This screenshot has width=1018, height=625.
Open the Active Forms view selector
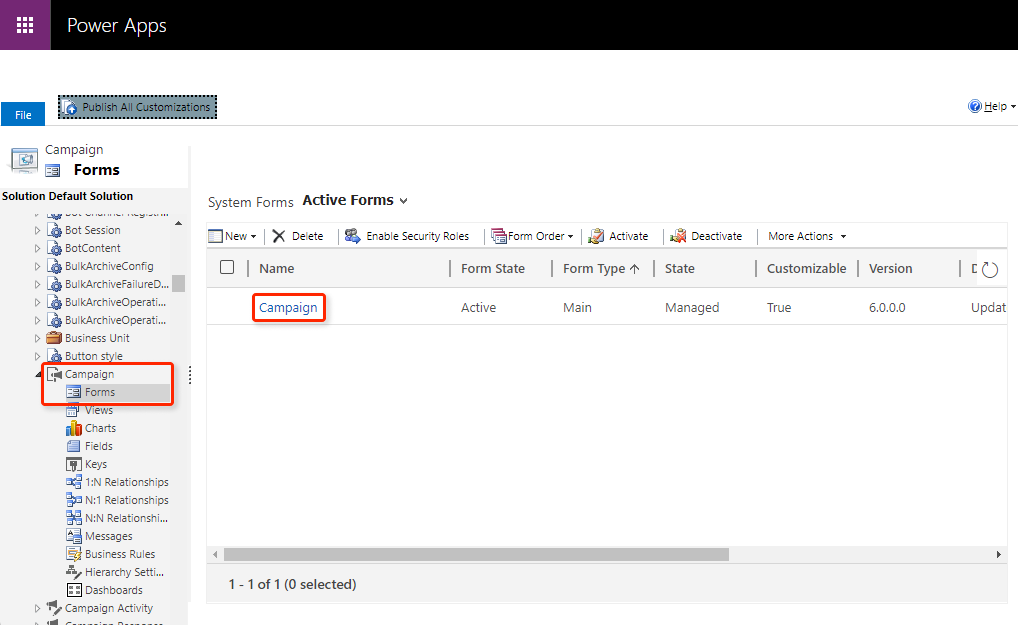click(x=355, y=201)
